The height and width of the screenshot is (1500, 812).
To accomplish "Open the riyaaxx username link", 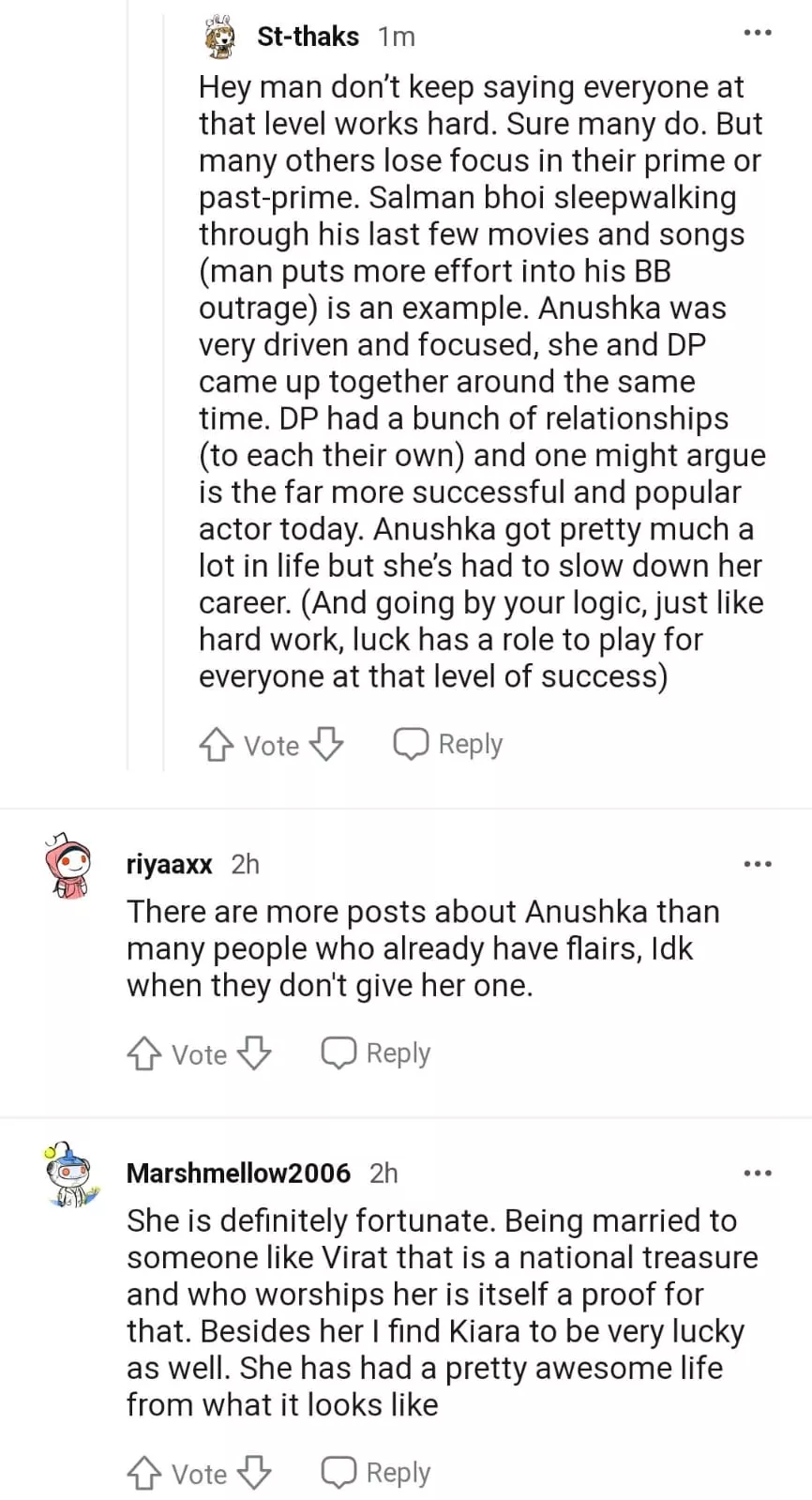I will tap(170, 864).
